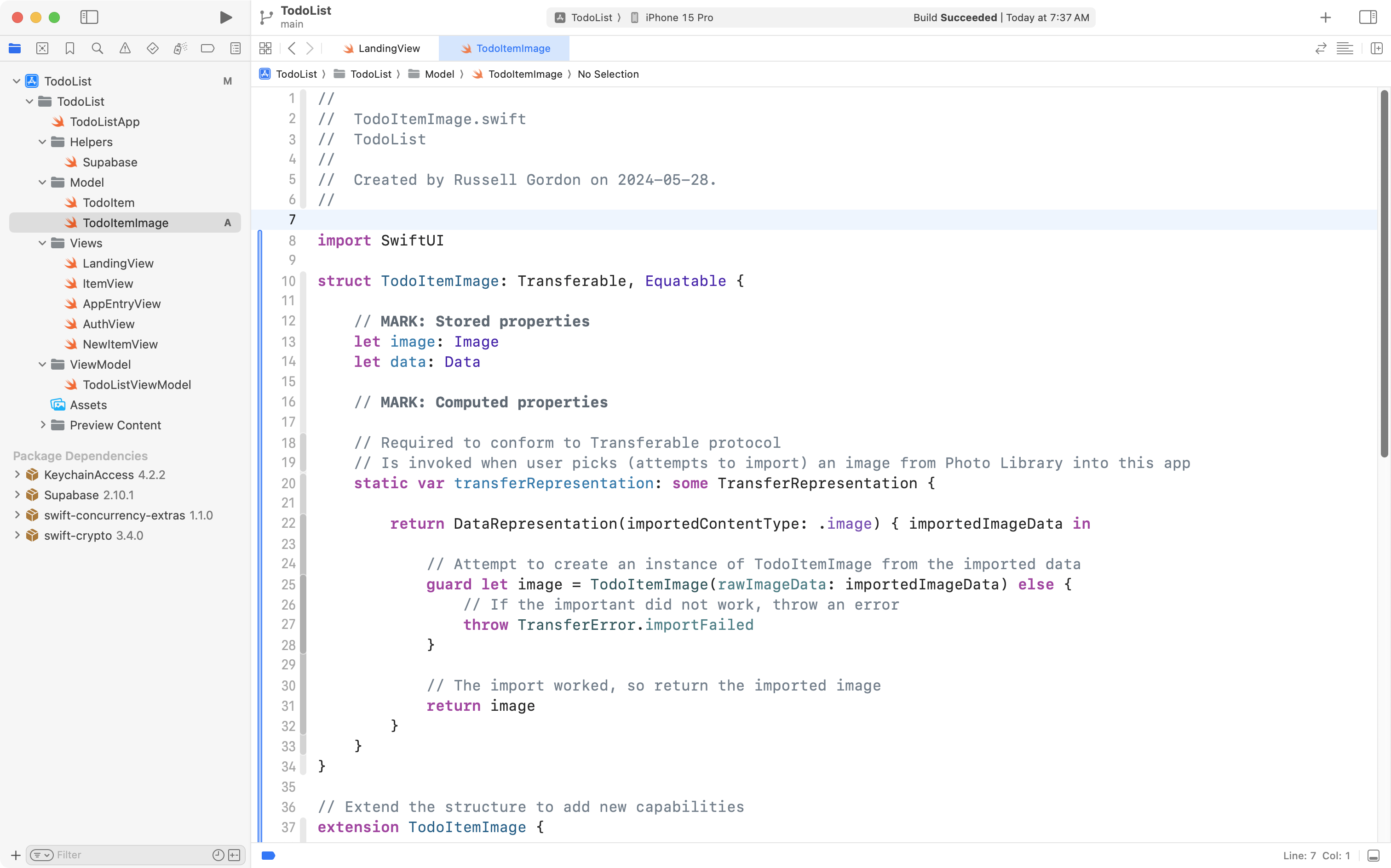The width and height of the screenshot is (1391, 868).
Task: Toggle the code minimap at bottom right
Action: 1373,855
